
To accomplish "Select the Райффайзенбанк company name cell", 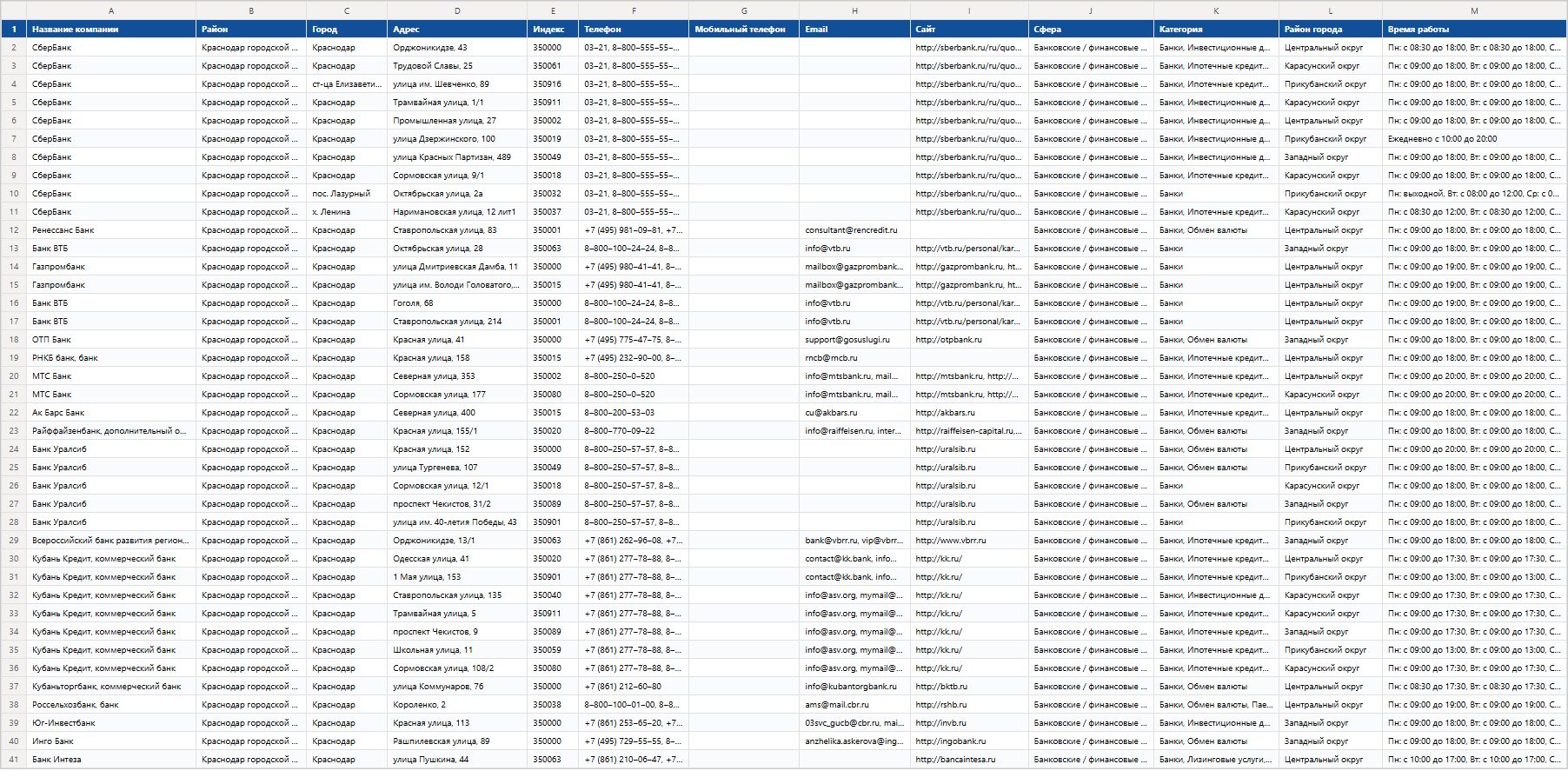I will pos(111,431).
